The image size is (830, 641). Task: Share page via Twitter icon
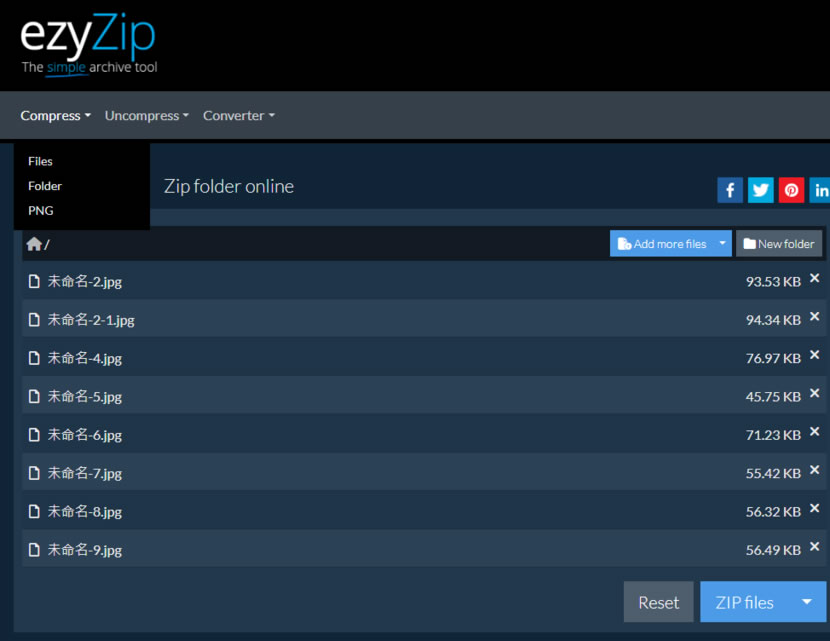pos(761,190)
